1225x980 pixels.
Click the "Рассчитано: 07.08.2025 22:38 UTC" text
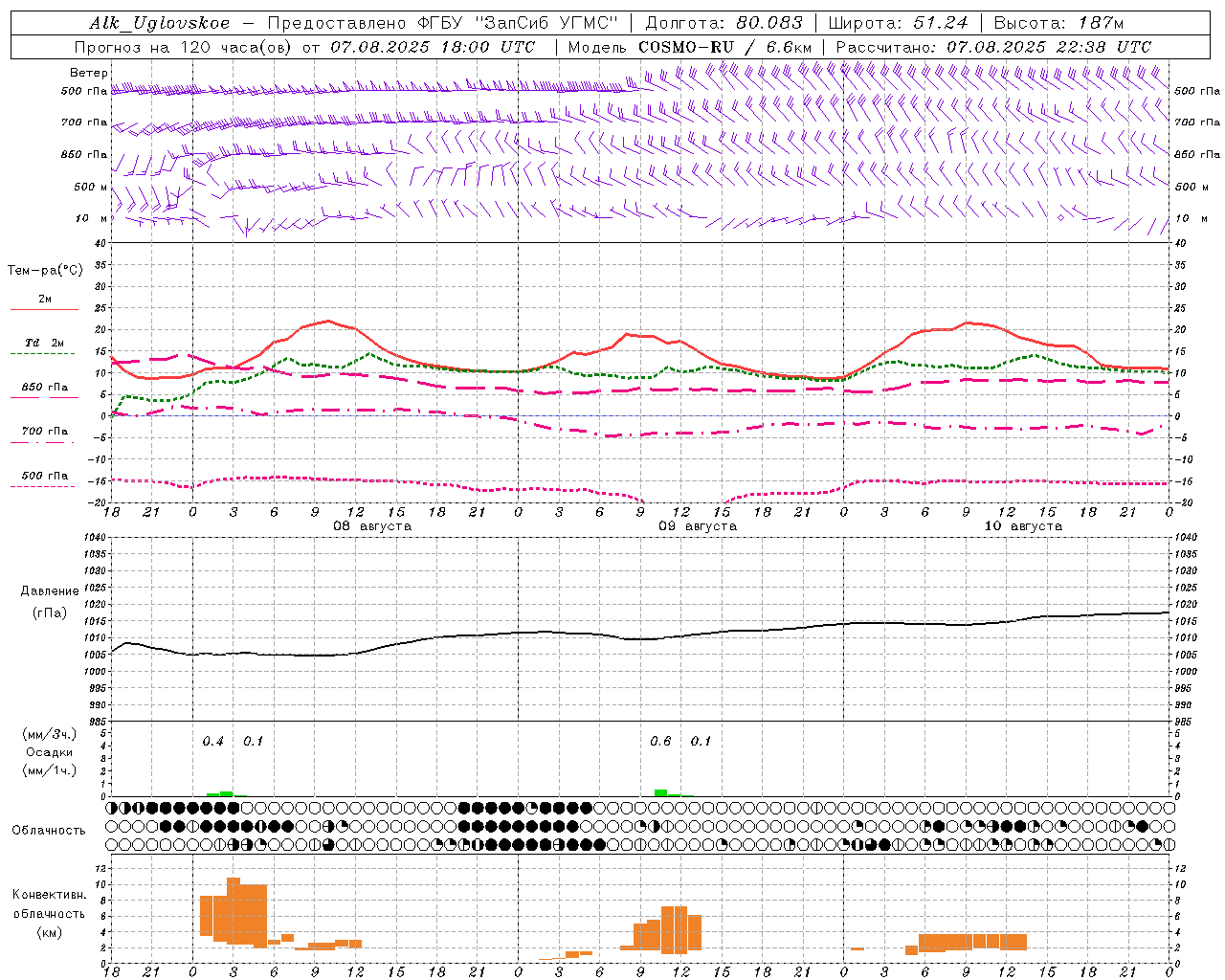click(x=994, y=47)
